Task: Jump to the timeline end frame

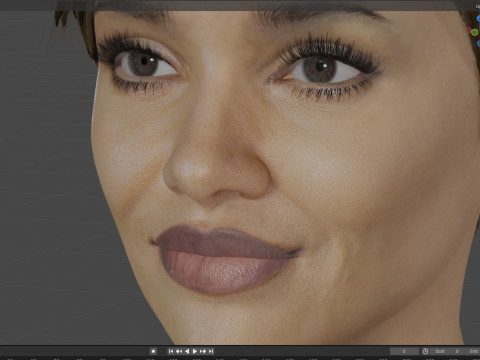Action: coord(211,351)
